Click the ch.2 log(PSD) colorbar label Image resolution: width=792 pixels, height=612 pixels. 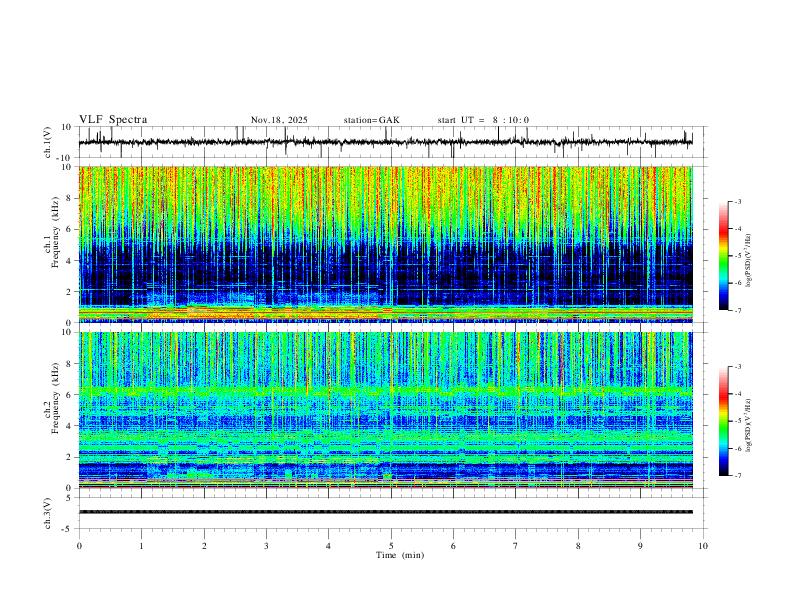coord(748,426)
